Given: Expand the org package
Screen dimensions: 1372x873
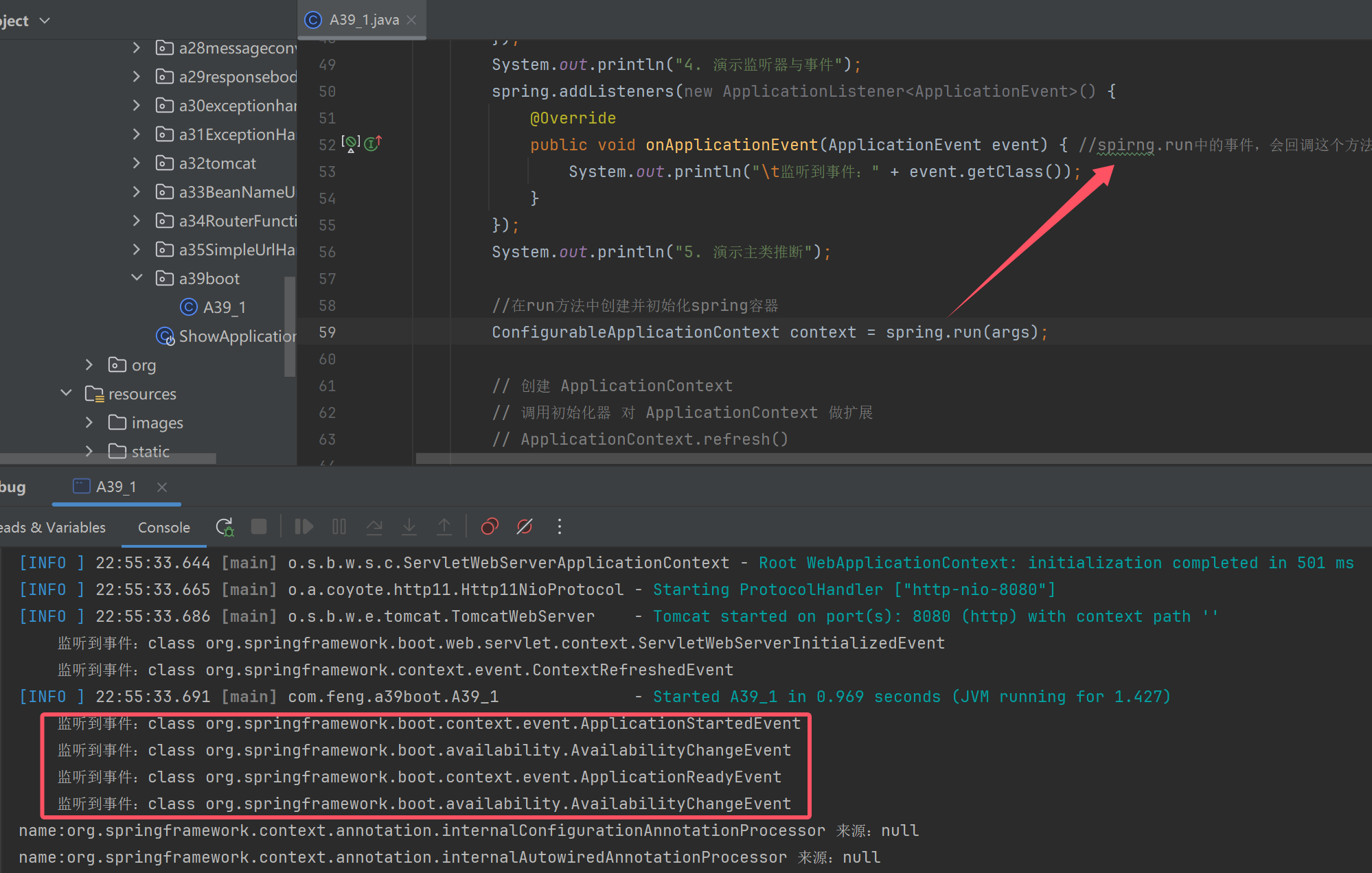Looking at the screenshot, I should point(89,364).
